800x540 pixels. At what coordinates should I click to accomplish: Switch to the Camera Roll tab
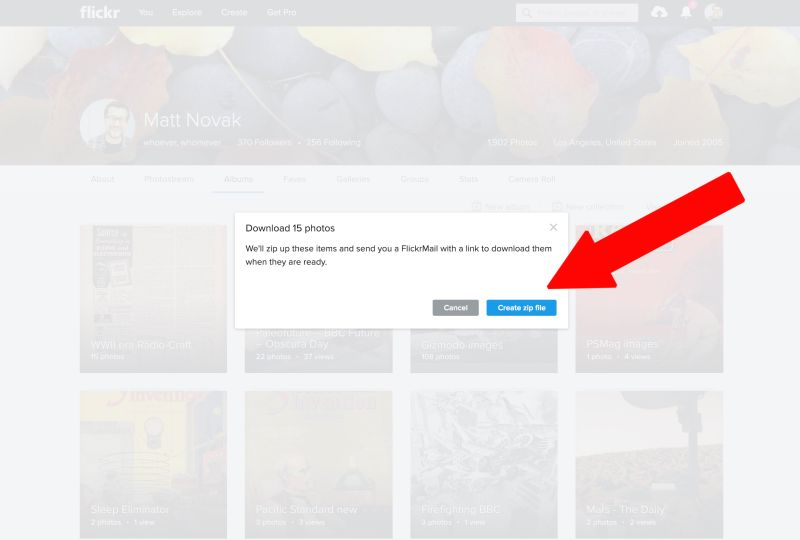pos(532,179)
